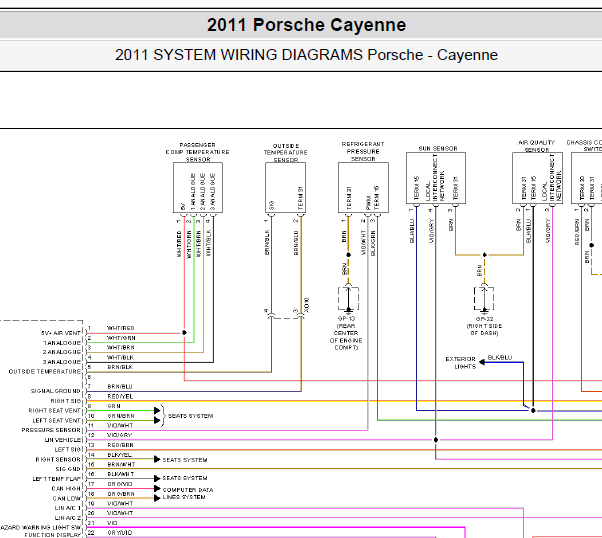This screenshot has width=602, height=538.
Task: Click the "SIG GND" pin label
Action: click(x=68, y=469)
